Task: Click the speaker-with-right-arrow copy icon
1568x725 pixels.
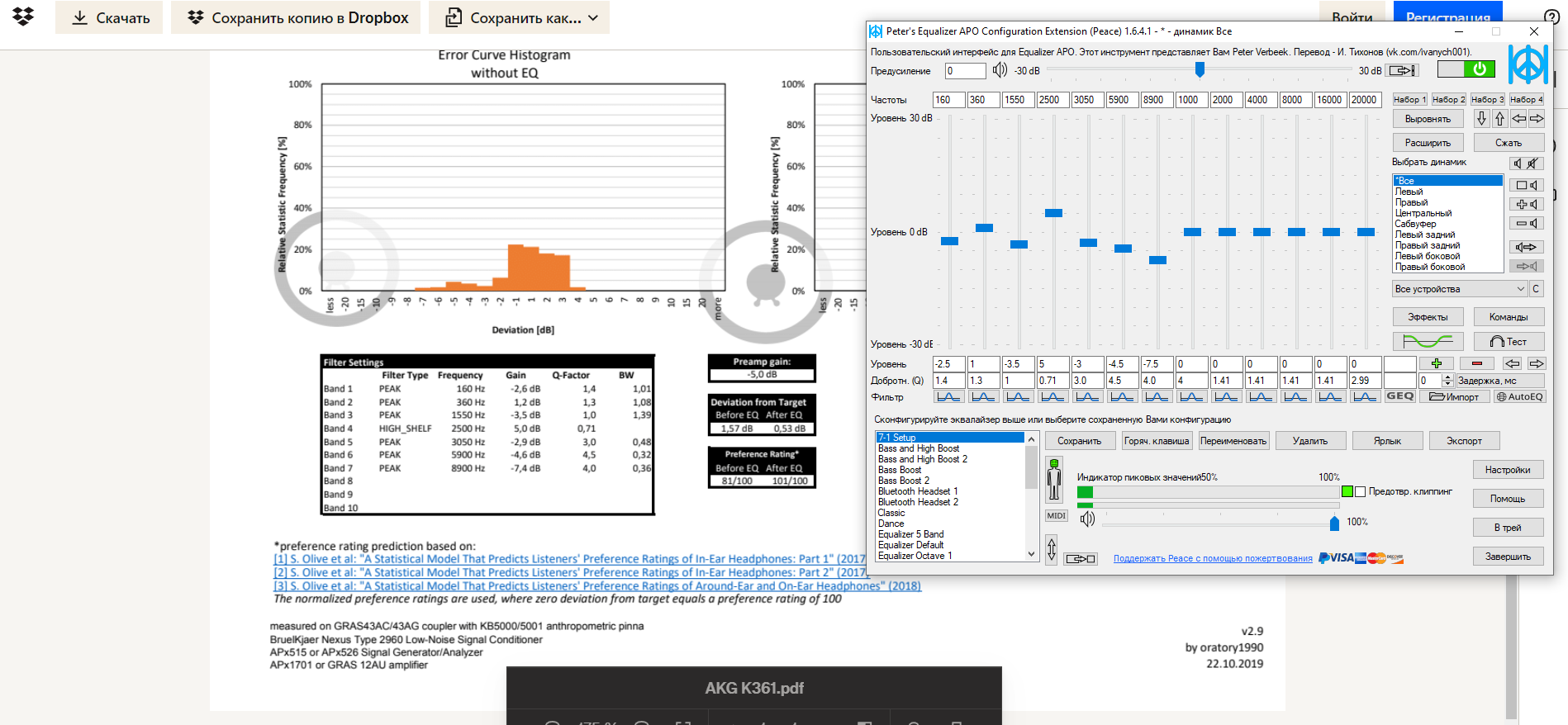Action: (1527, 247)
